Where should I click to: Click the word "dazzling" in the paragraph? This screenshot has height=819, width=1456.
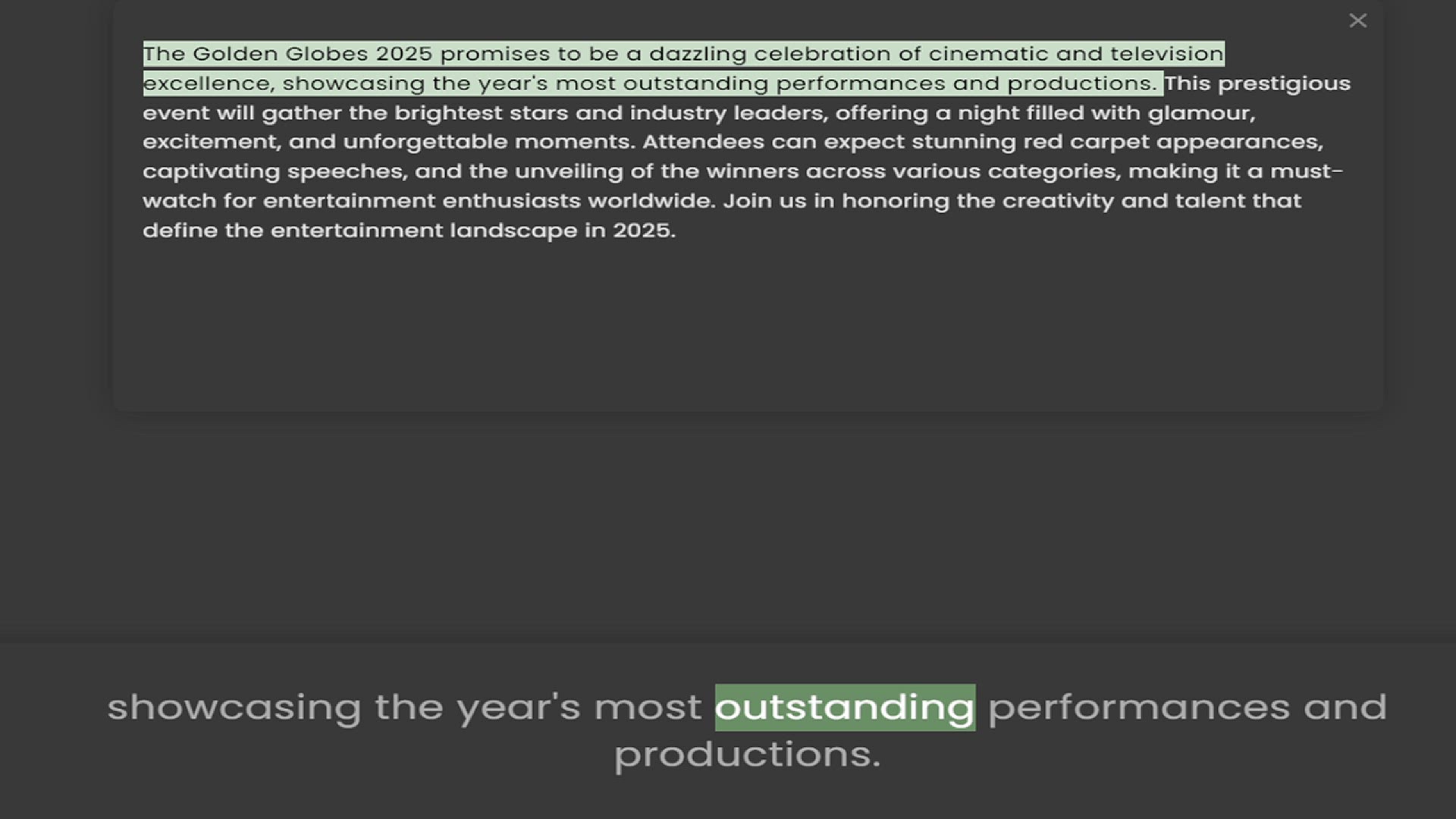[698, 54]
